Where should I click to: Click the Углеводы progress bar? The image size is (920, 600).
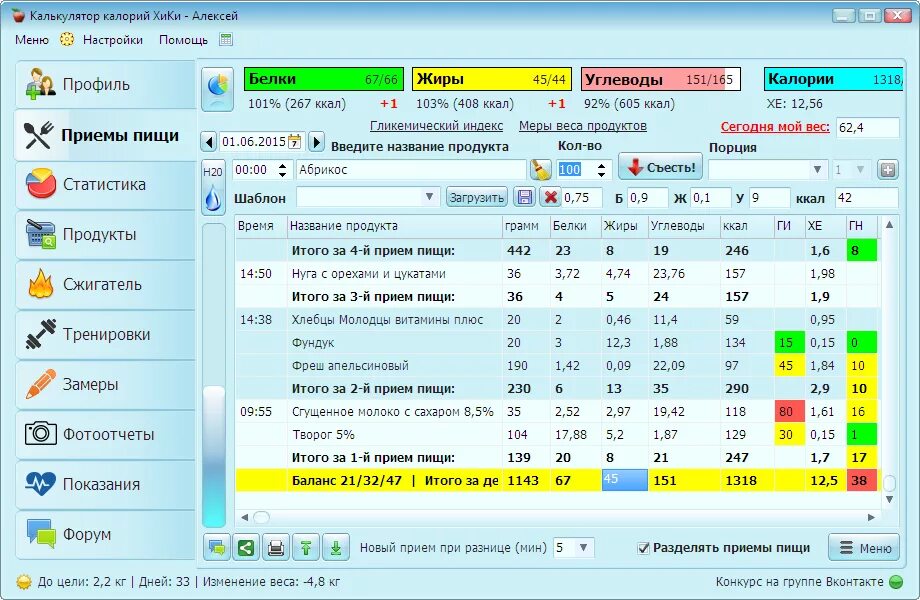[x=661, y=79]
